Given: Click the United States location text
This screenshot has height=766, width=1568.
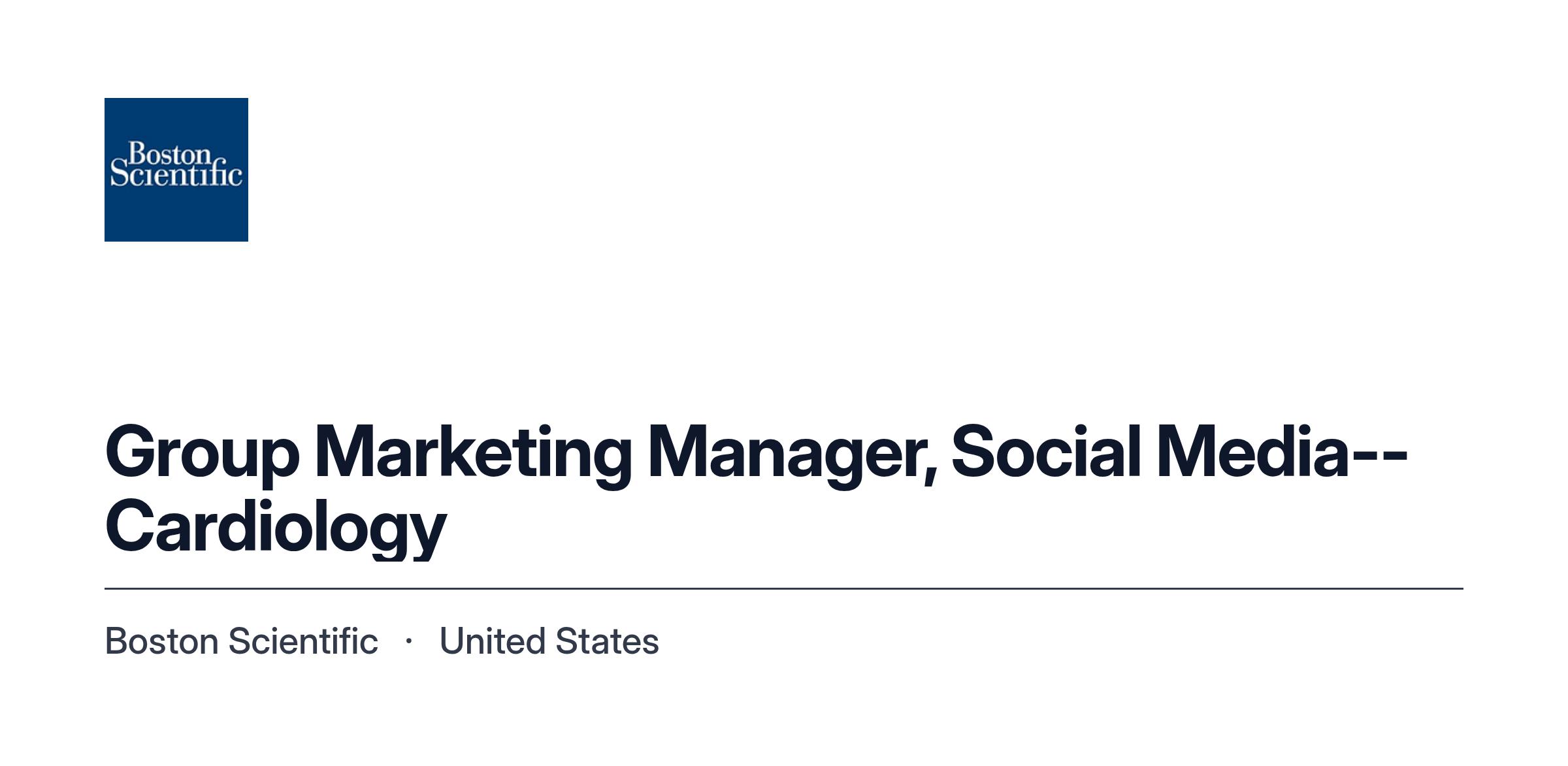Looking at the screenshot, I should click(549, 641).
